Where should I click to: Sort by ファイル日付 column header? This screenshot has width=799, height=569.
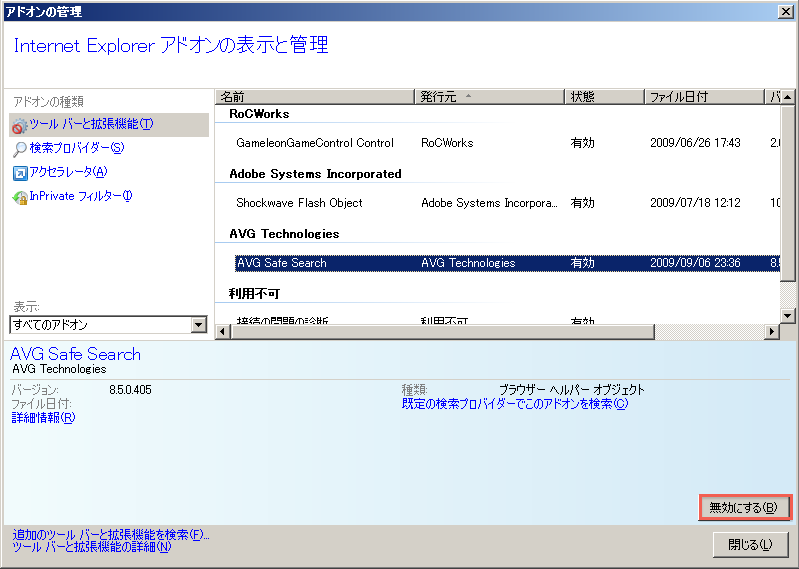pyautogui.click(x=705, y=96)
